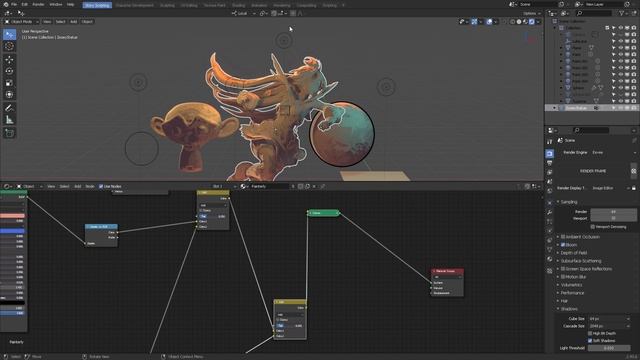This screenshot has height=360, width=640.
Task: Open Modifiers properties tab
Action: [x=549, y=212]
